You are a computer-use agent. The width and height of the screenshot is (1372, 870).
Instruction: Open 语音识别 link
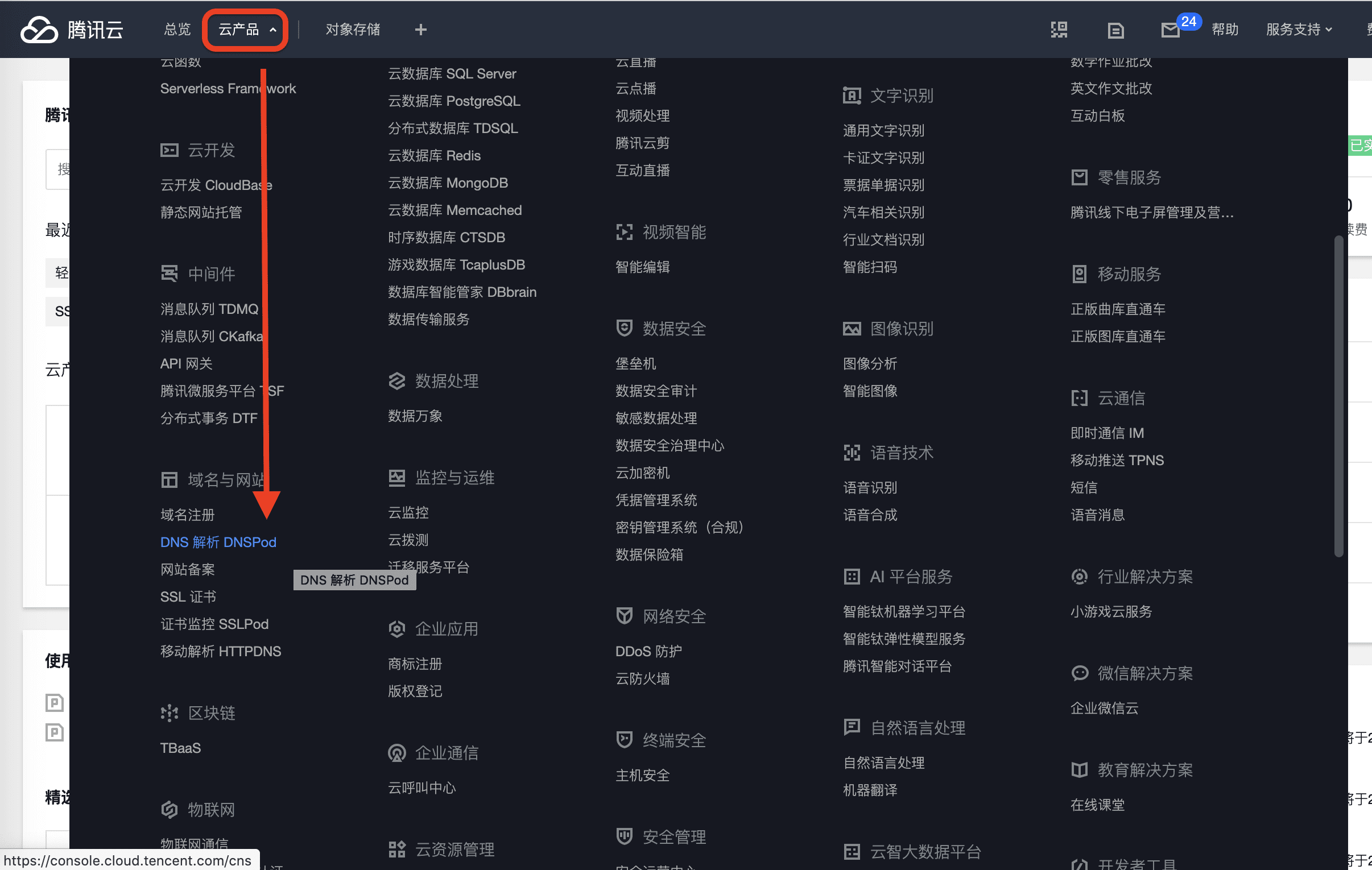click(870, 488)
